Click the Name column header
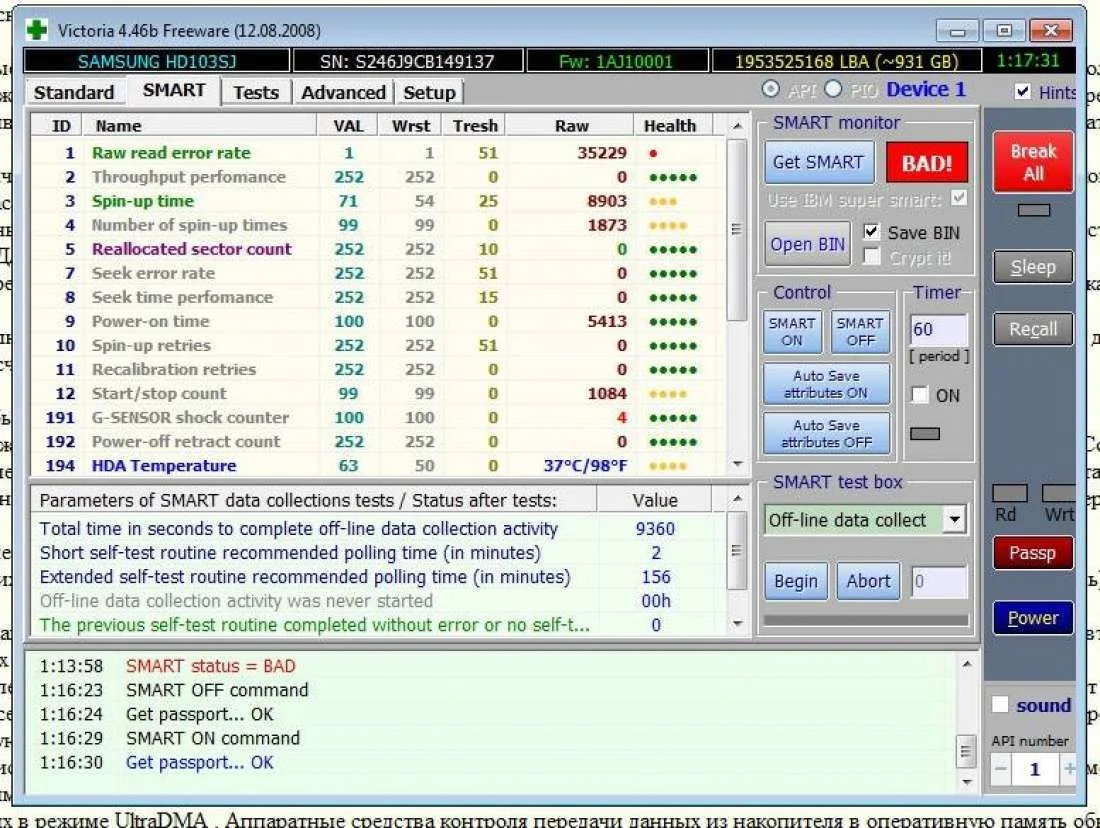 tap(199, 126)
